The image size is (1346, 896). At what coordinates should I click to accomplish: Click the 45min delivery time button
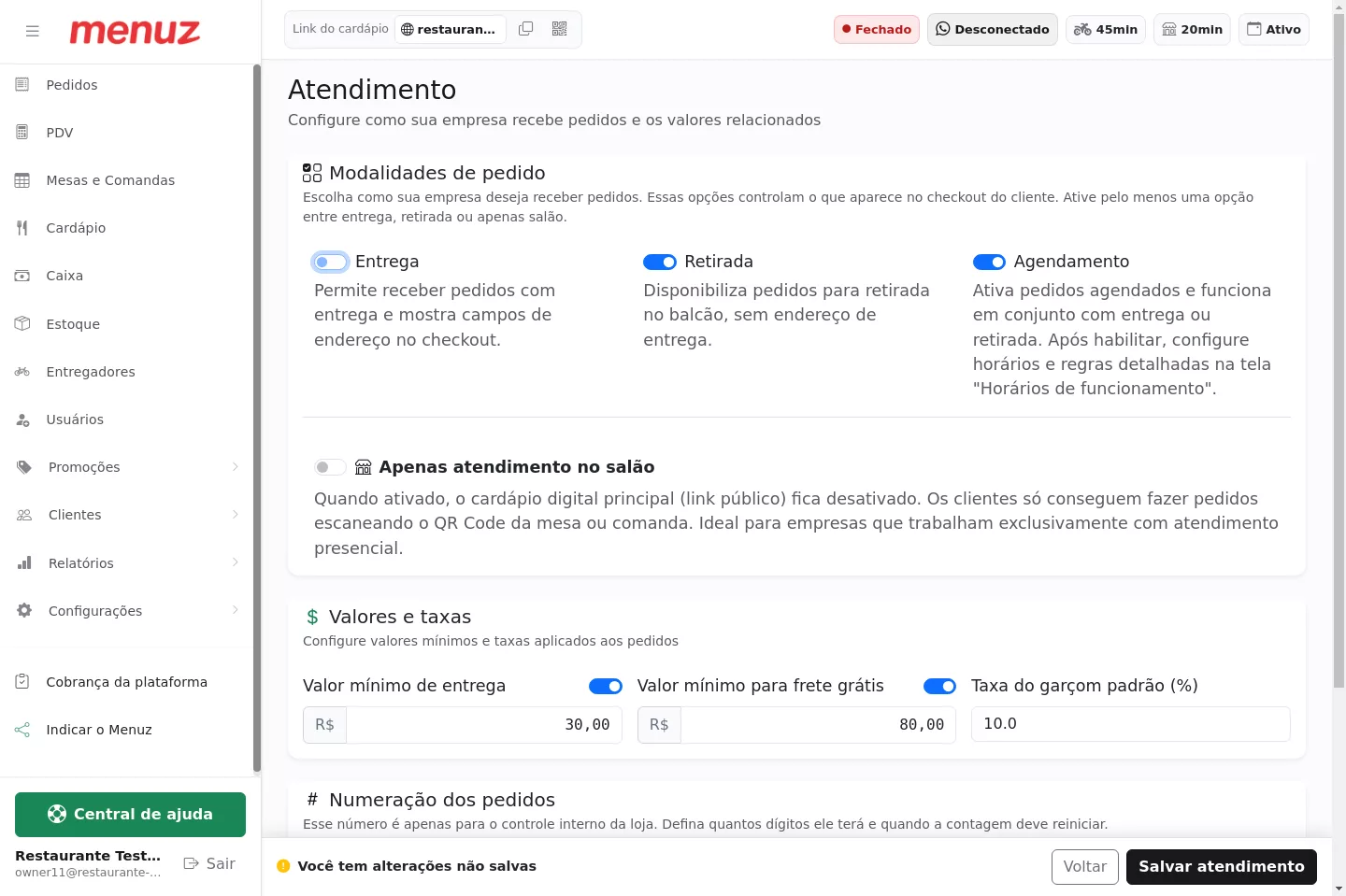click(1106, 29)
